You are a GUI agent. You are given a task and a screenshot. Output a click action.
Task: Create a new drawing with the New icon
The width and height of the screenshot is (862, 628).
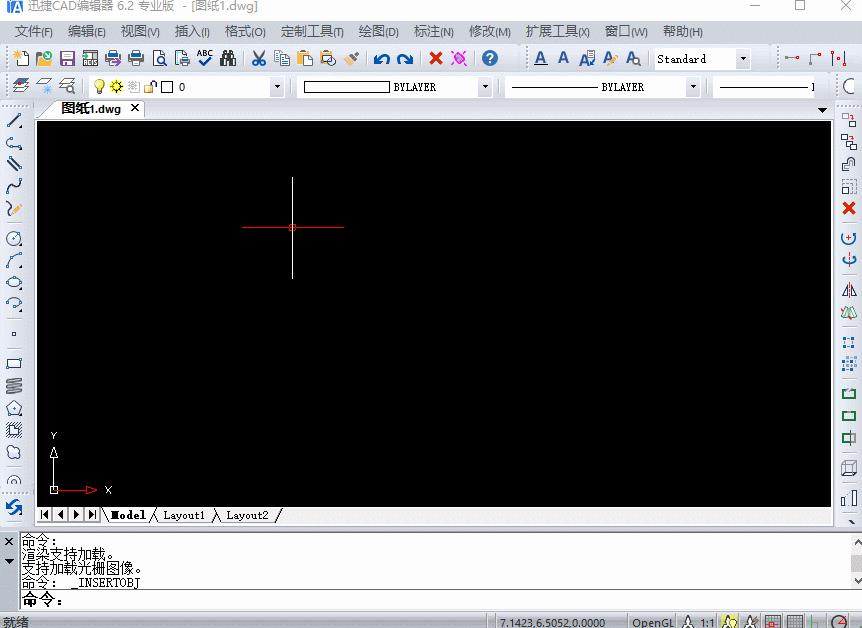(21, 58)
